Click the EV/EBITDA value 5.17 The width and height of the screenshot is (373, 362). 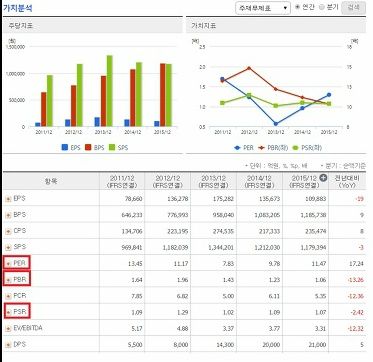point(137,329)
